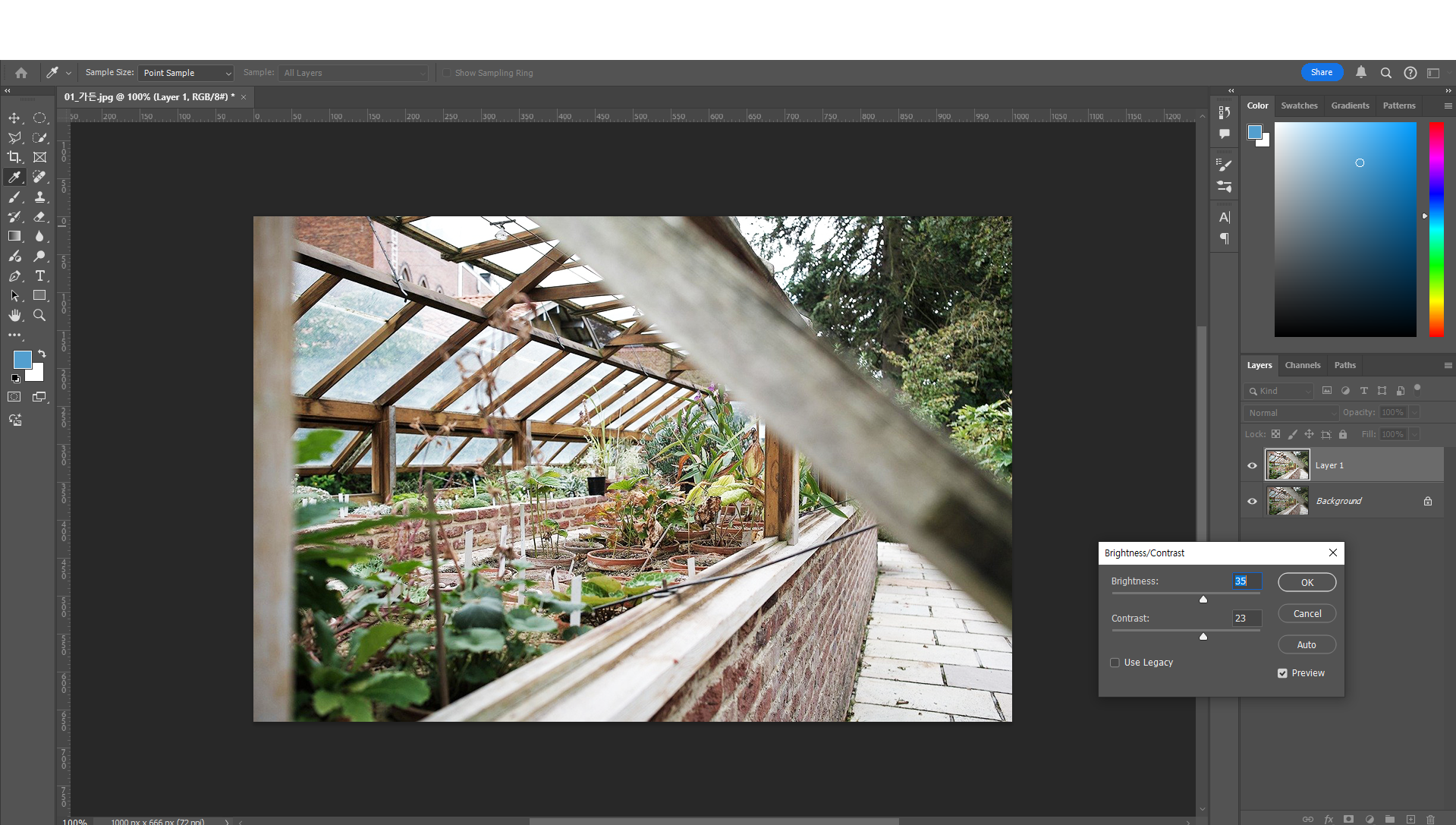Viewport: 1456px width, 825px height.
Task: Open the Character panel icon
Action: 1224,217
